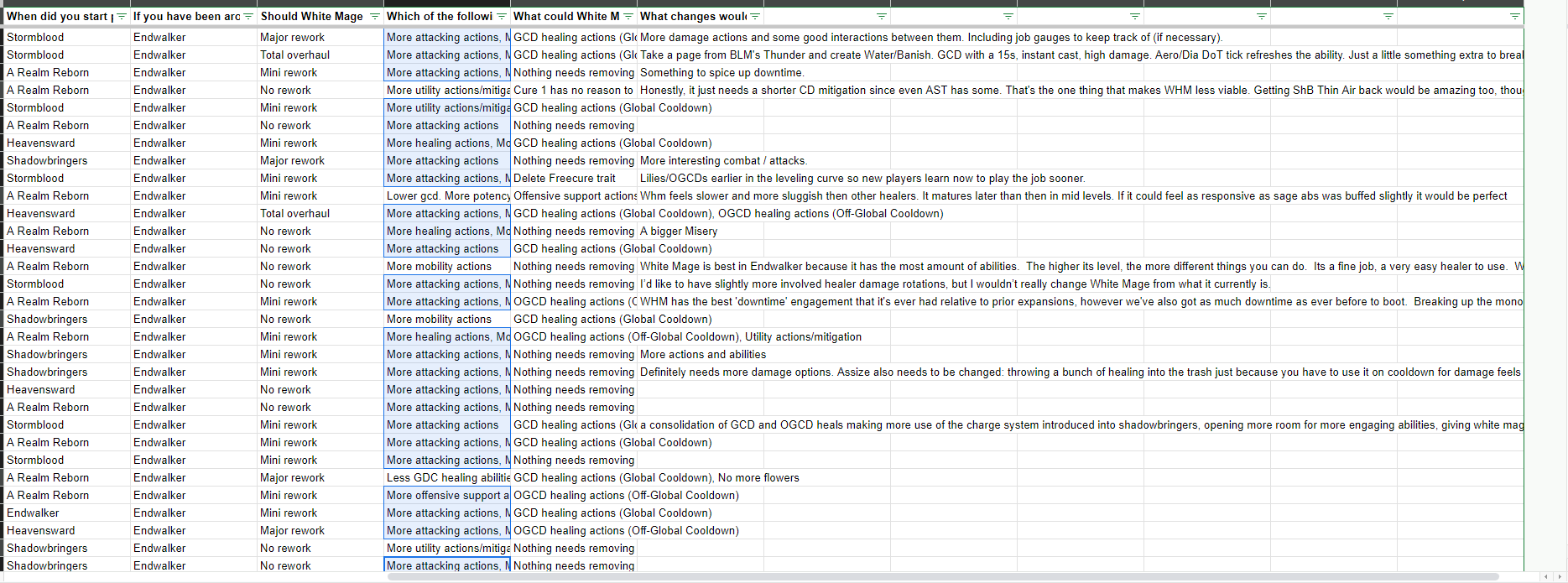Select the 'A bigger Misery' cell
The height and width of the screenshot is (583, 1568).
(701, 231)
